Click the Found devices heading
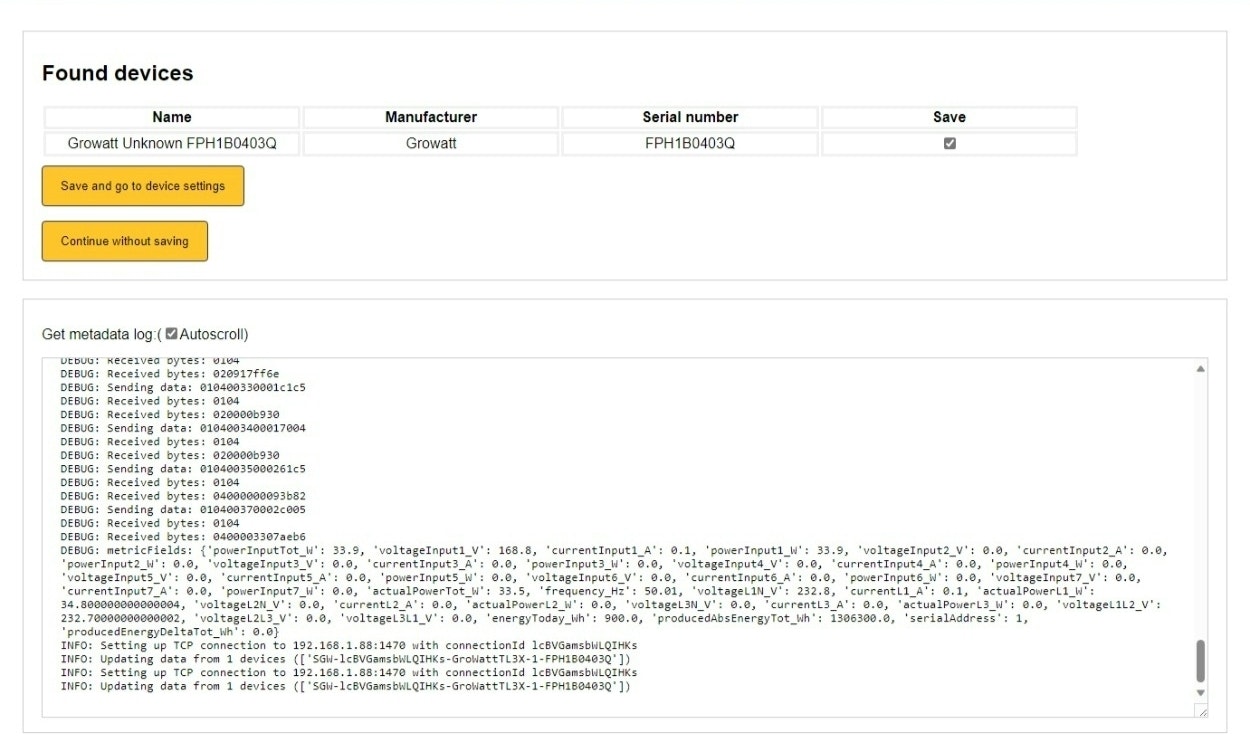Screen dimensions: 1250x750 (x=118, y=73)
